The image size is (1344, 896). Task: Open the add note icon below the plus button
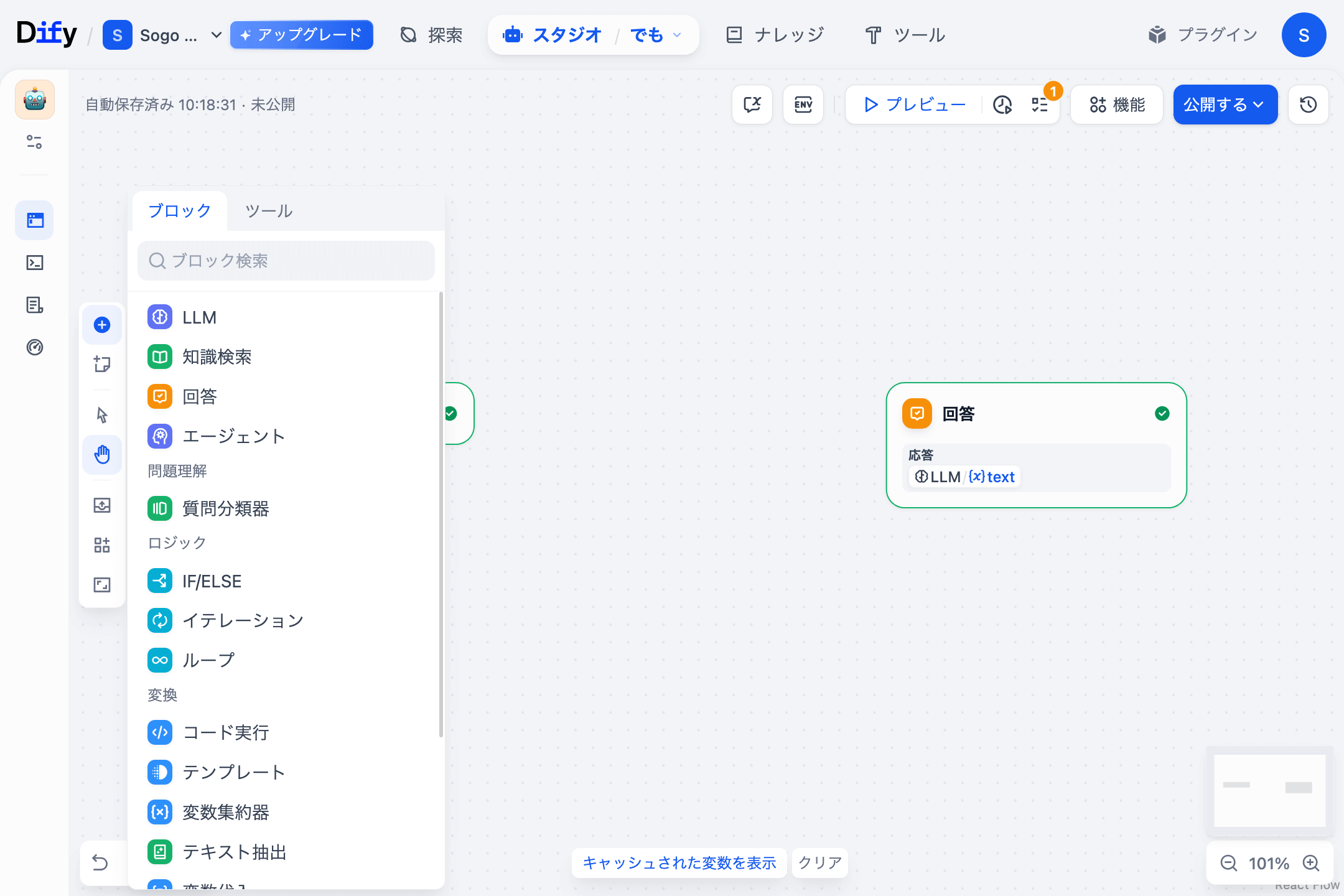pos(102,364)
